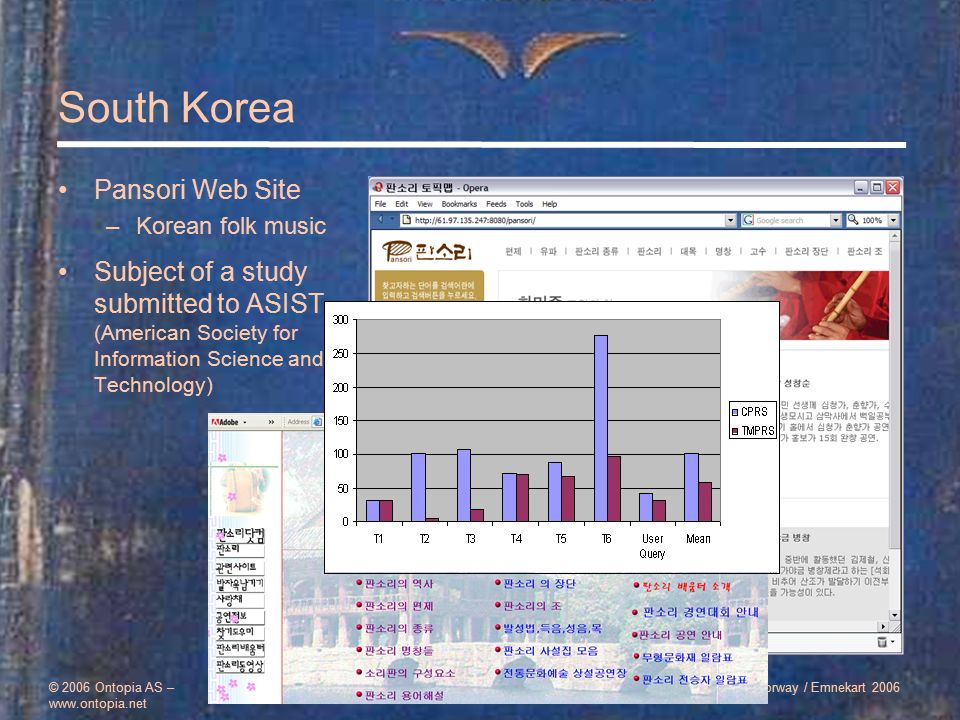Open the 판소리의 편제 link

pos(399,606)
